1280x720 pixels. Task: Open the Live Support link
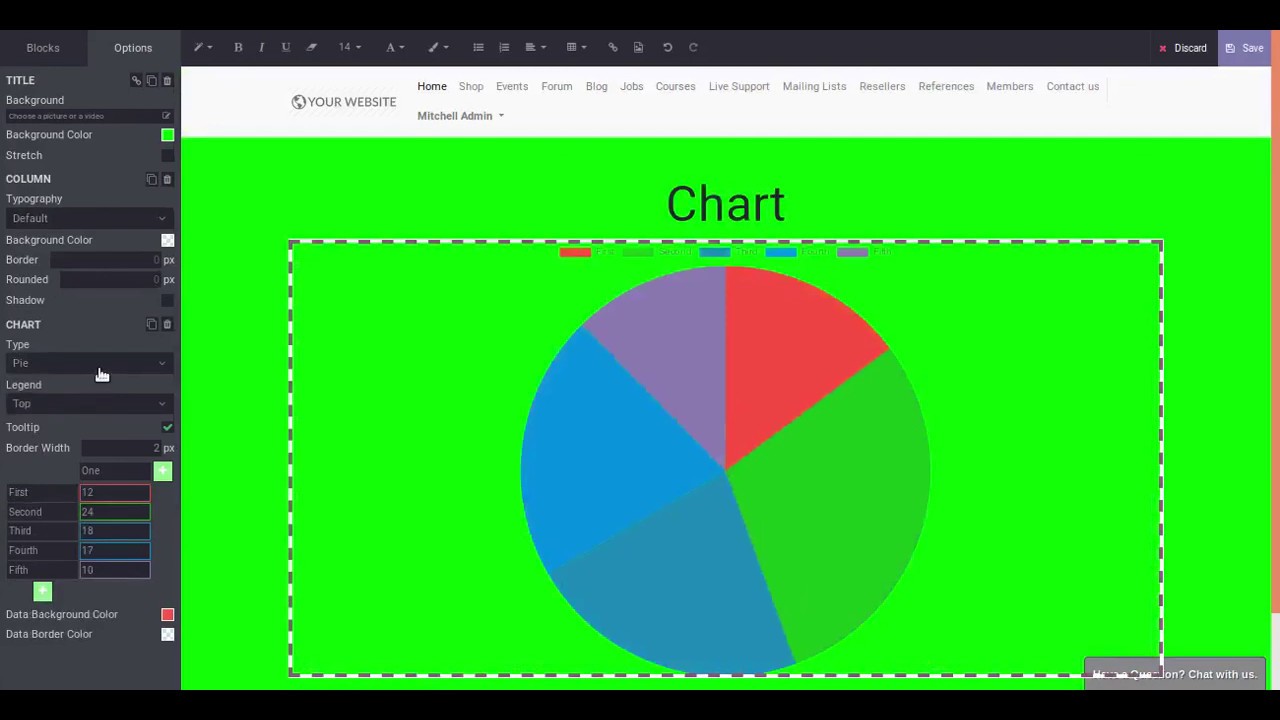tap(739, 86)
